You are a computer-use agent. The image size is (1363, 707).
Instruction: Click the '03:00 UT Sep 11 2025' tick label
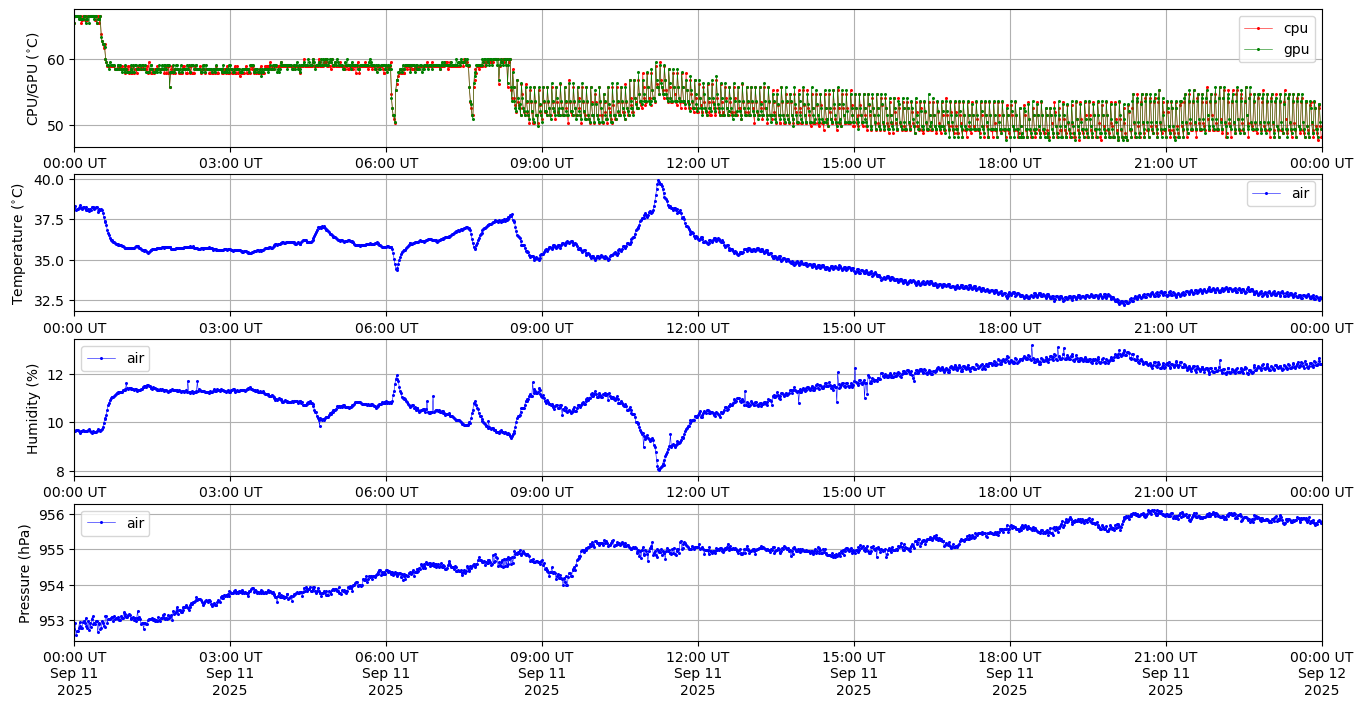click(230, 673)
